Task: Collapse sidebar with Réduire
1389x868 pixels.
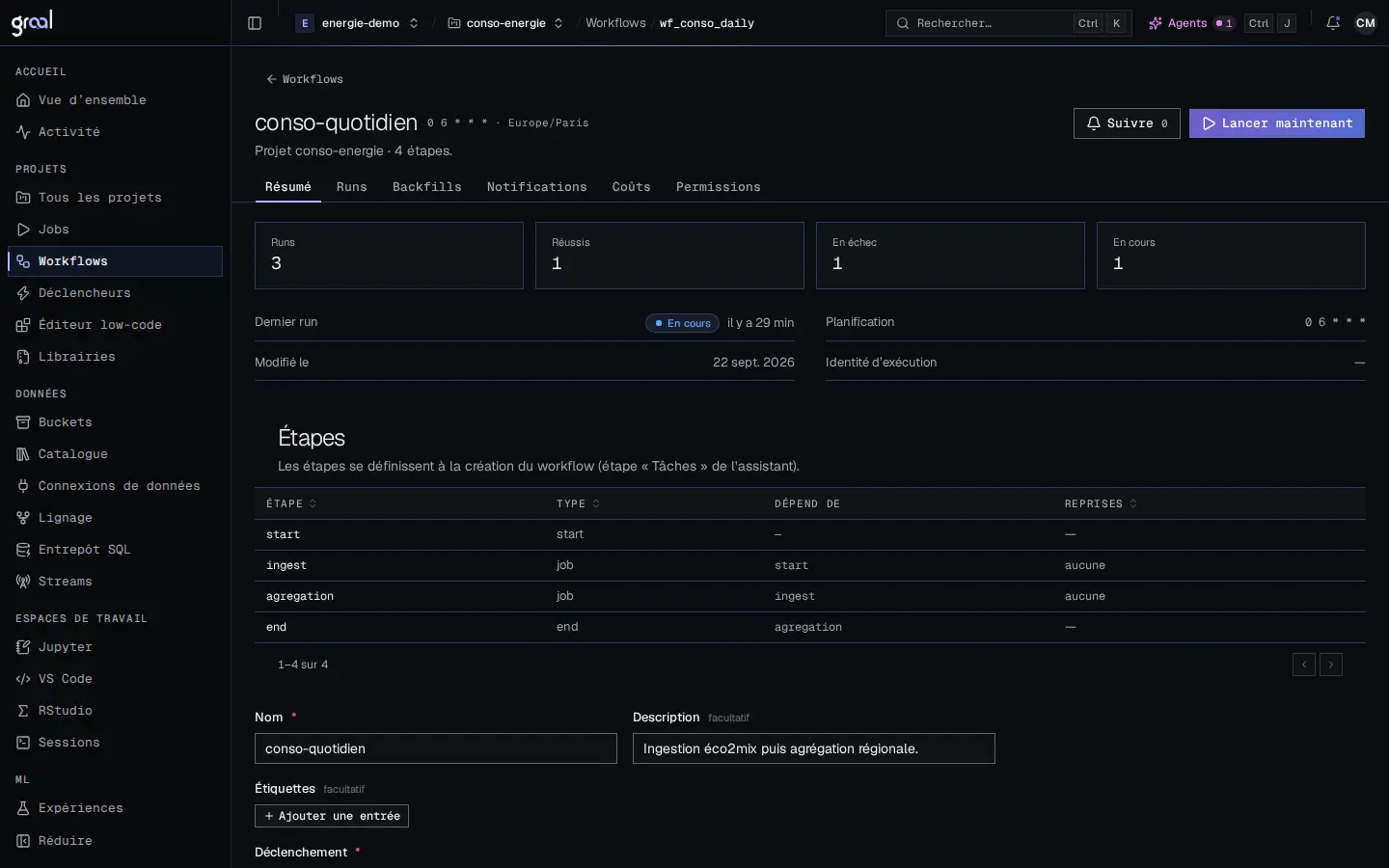Action: click(115, 841)
